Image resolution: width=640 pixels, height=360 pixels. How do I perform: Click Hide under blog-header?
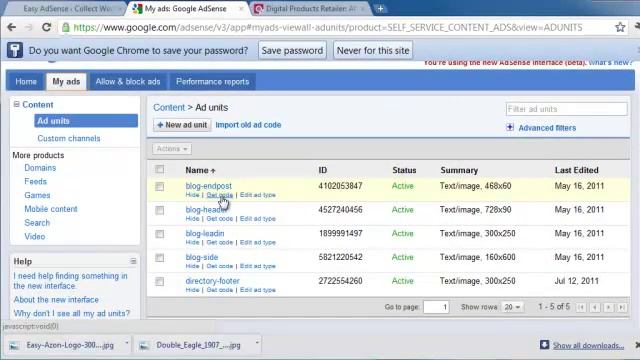coord(192,219)
